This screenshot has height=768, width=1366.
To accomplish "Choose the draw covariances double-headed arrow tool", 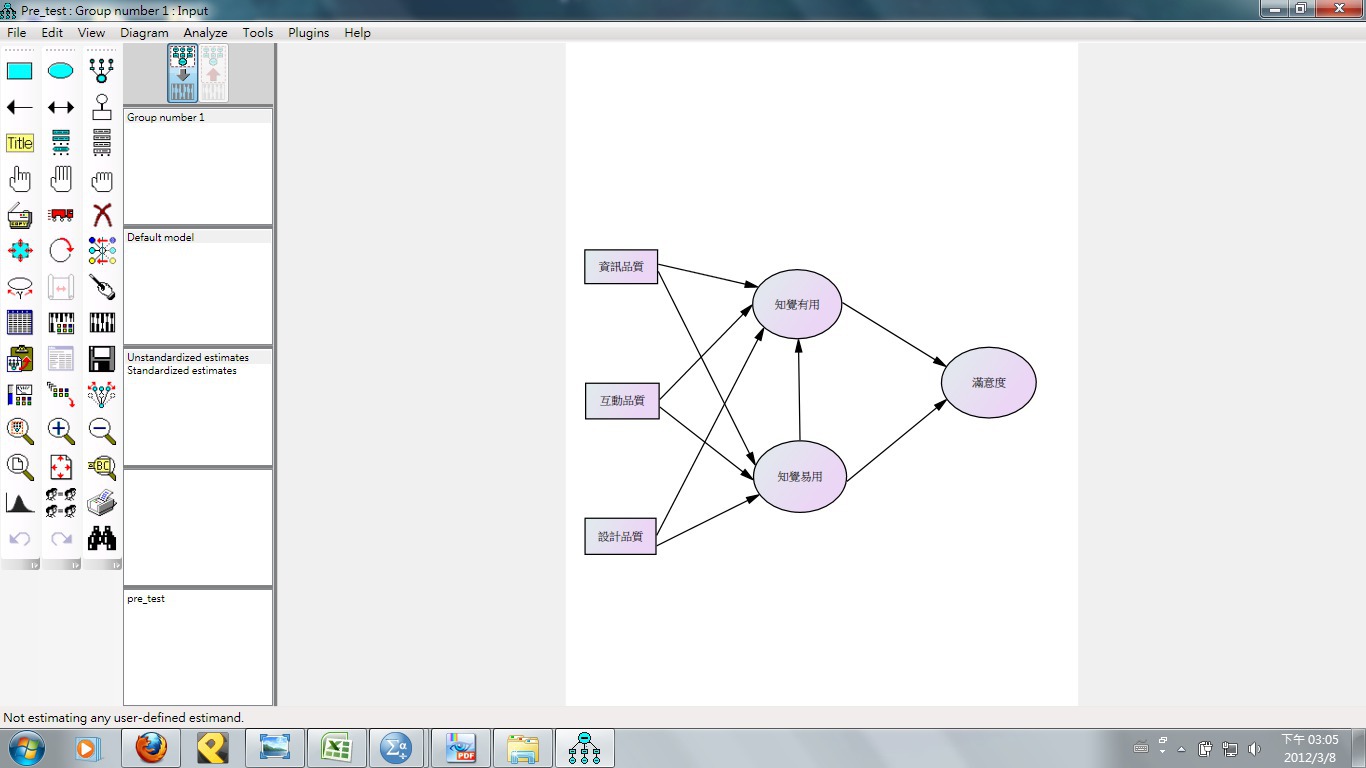I will (61, 107).
